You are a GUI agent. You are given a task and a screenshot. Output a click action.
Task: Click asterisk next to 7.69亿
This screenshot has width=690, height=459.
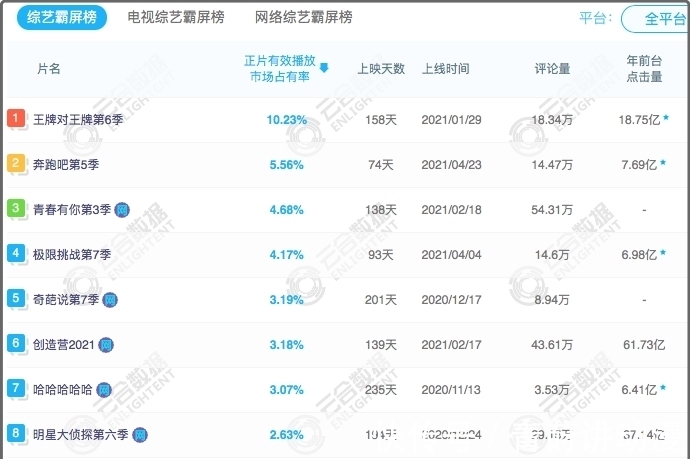pyautogui.click(x=663, y=163)
